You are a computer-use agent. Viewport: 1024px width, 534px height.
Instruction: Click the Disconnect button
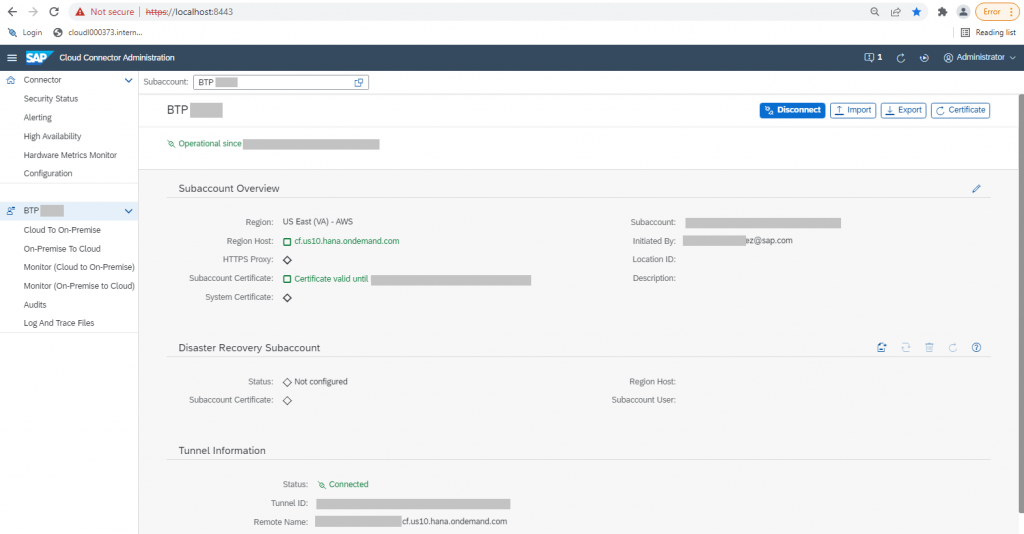coord(792,110)
